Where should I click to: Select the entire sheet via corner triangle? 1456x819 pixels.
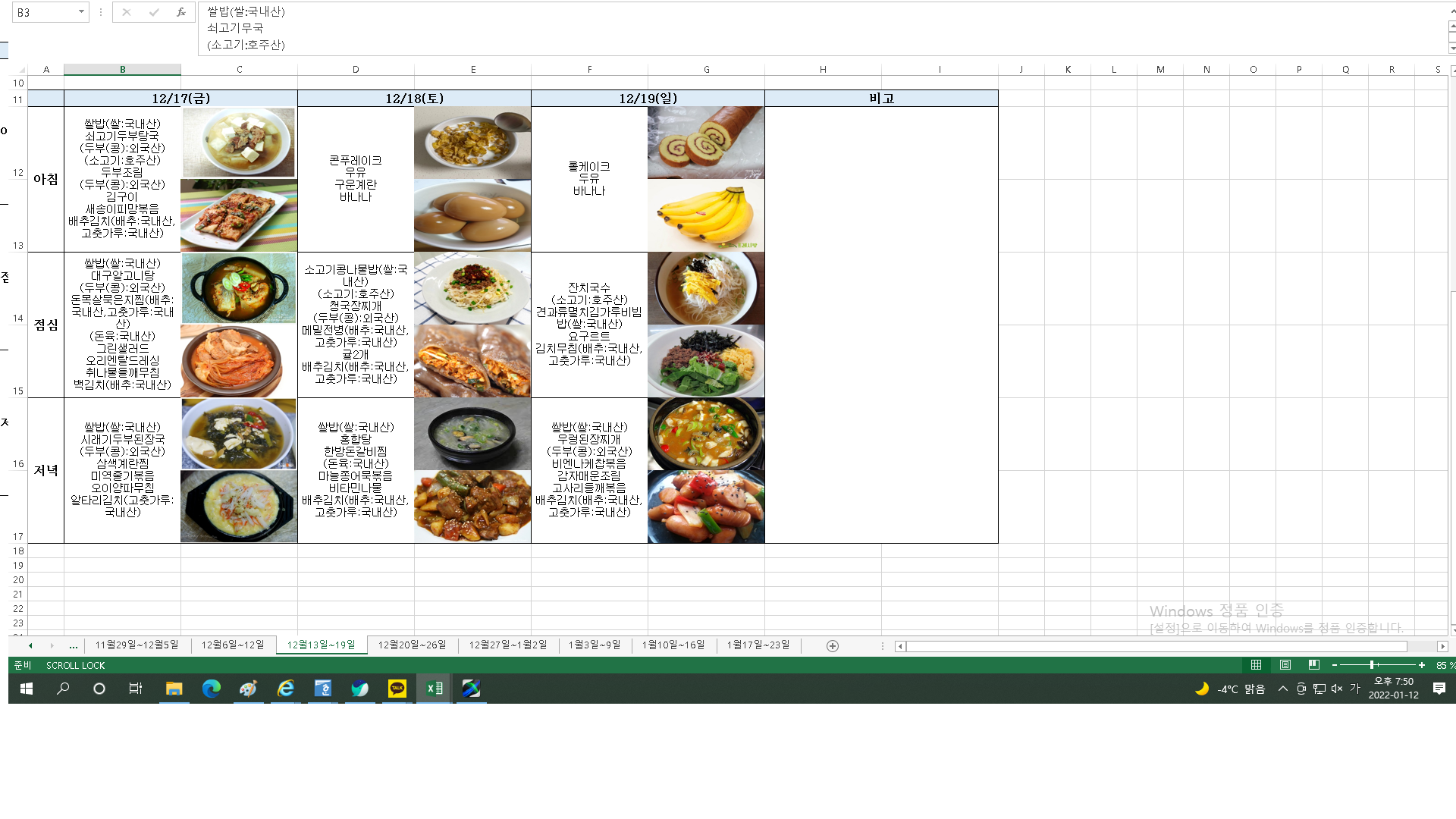20,69
